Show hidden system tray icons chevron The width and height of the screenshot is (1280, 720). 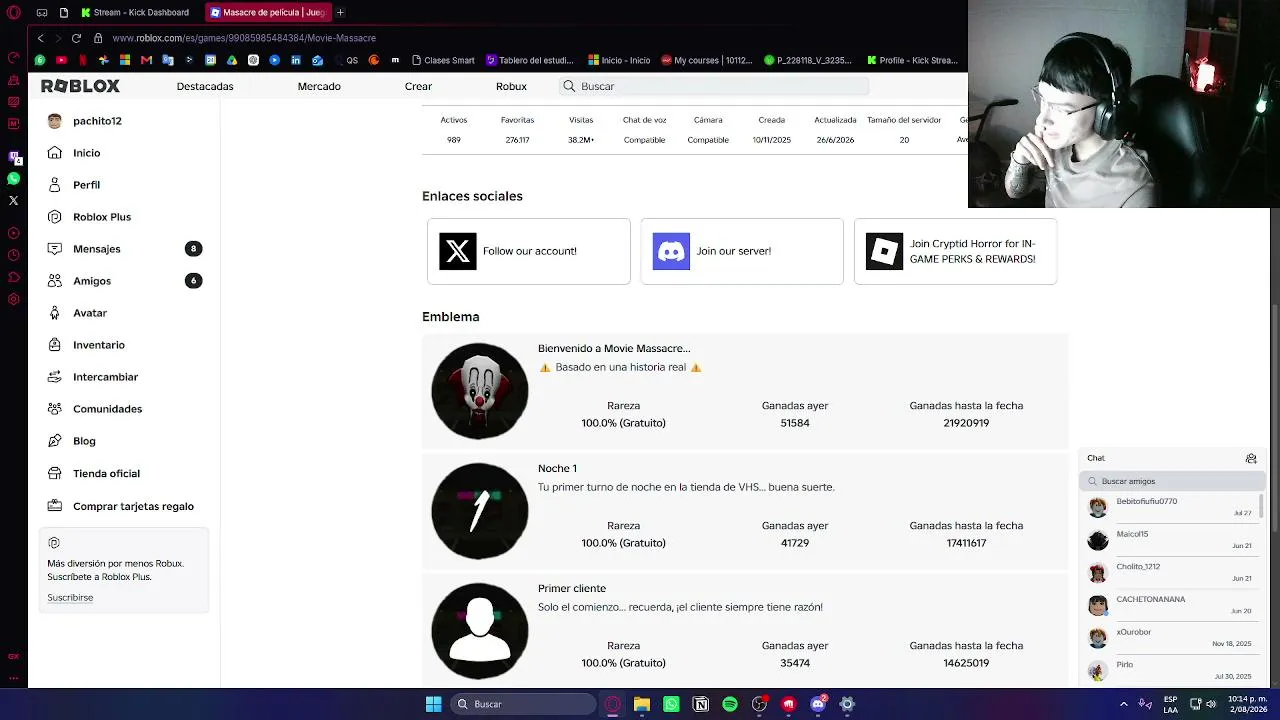coord(1123,704)
